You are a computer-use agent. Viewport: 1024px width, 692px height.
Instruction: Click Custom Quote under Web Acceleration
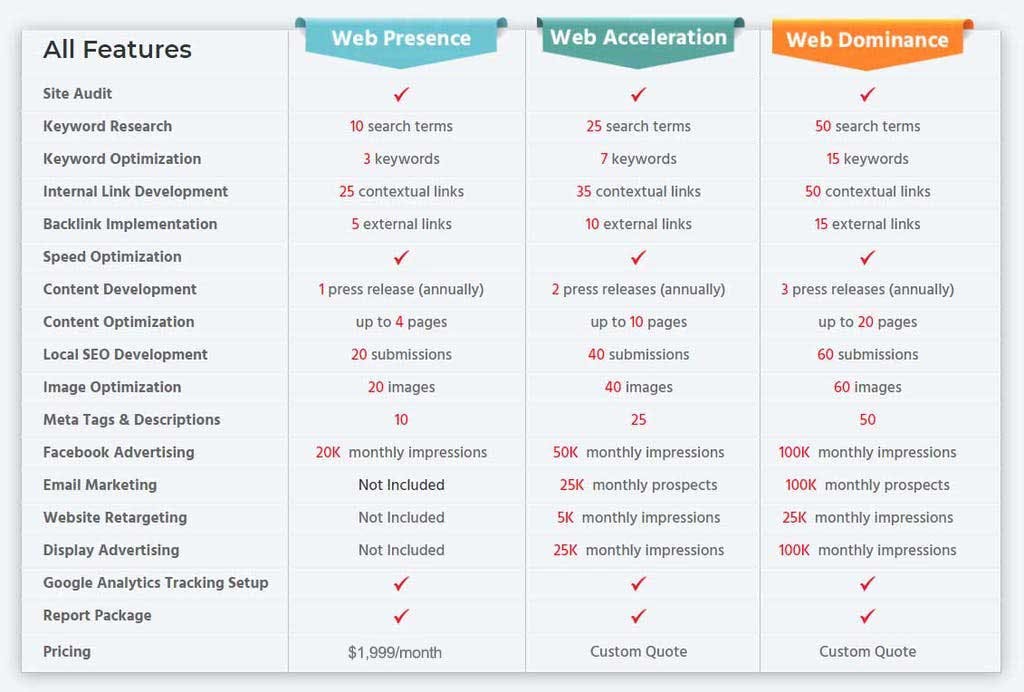pyautogui.click(x=639, y=652)
